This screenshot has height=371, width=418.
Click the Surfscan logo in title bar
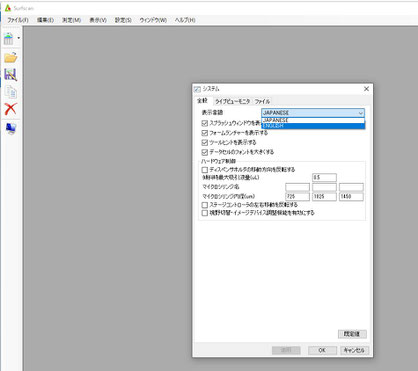(7, 8)
